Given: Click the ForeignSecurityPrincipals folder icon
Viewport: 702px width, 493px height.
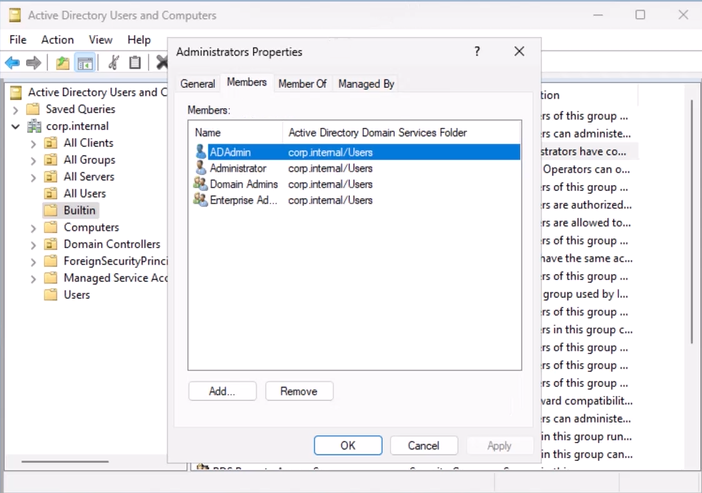Looking at the screenshot, I should click(51, 261).
